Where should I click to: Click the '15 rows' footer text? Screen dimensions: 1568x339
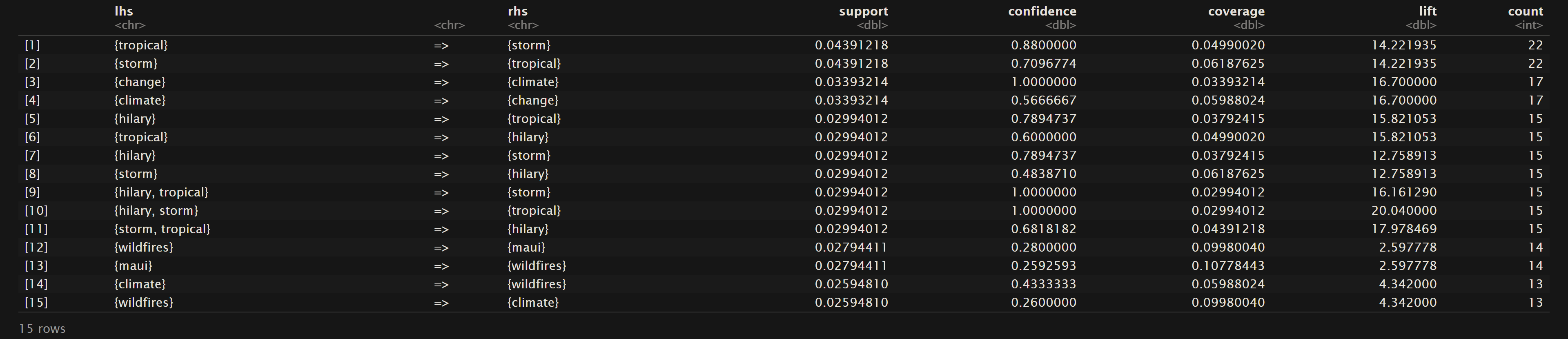(x=42, y=329)
